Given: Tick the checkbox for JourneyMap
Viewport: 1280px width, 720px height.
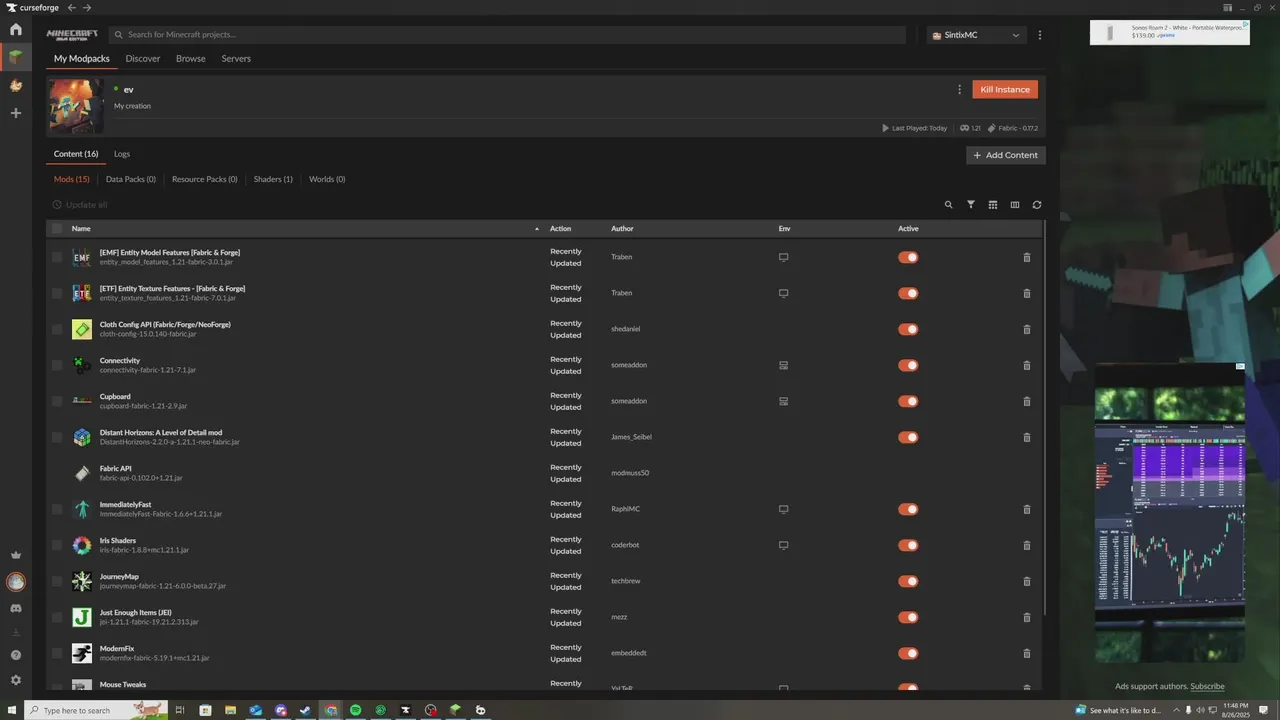Looking at the screenshot, I should coord(57,581).
